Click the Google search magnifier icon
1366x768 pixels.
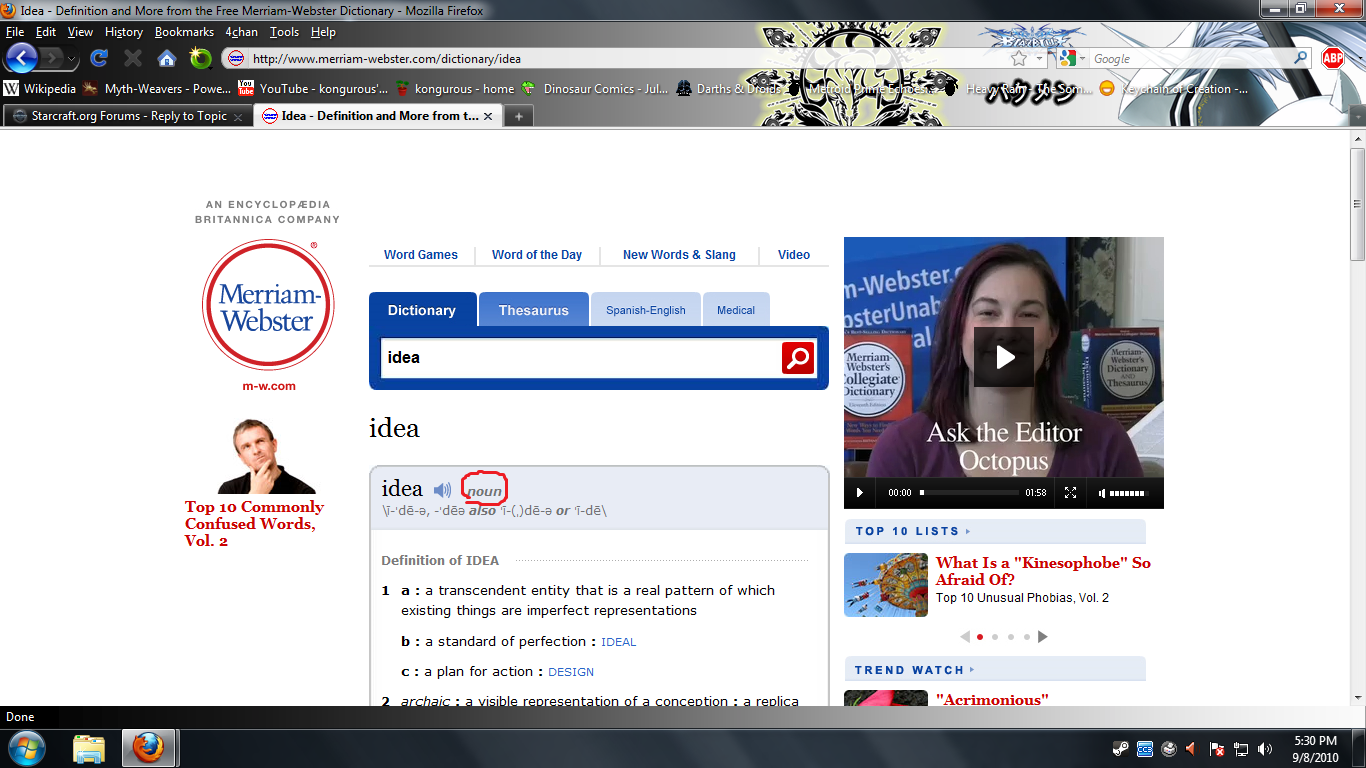click(1301, 59)
